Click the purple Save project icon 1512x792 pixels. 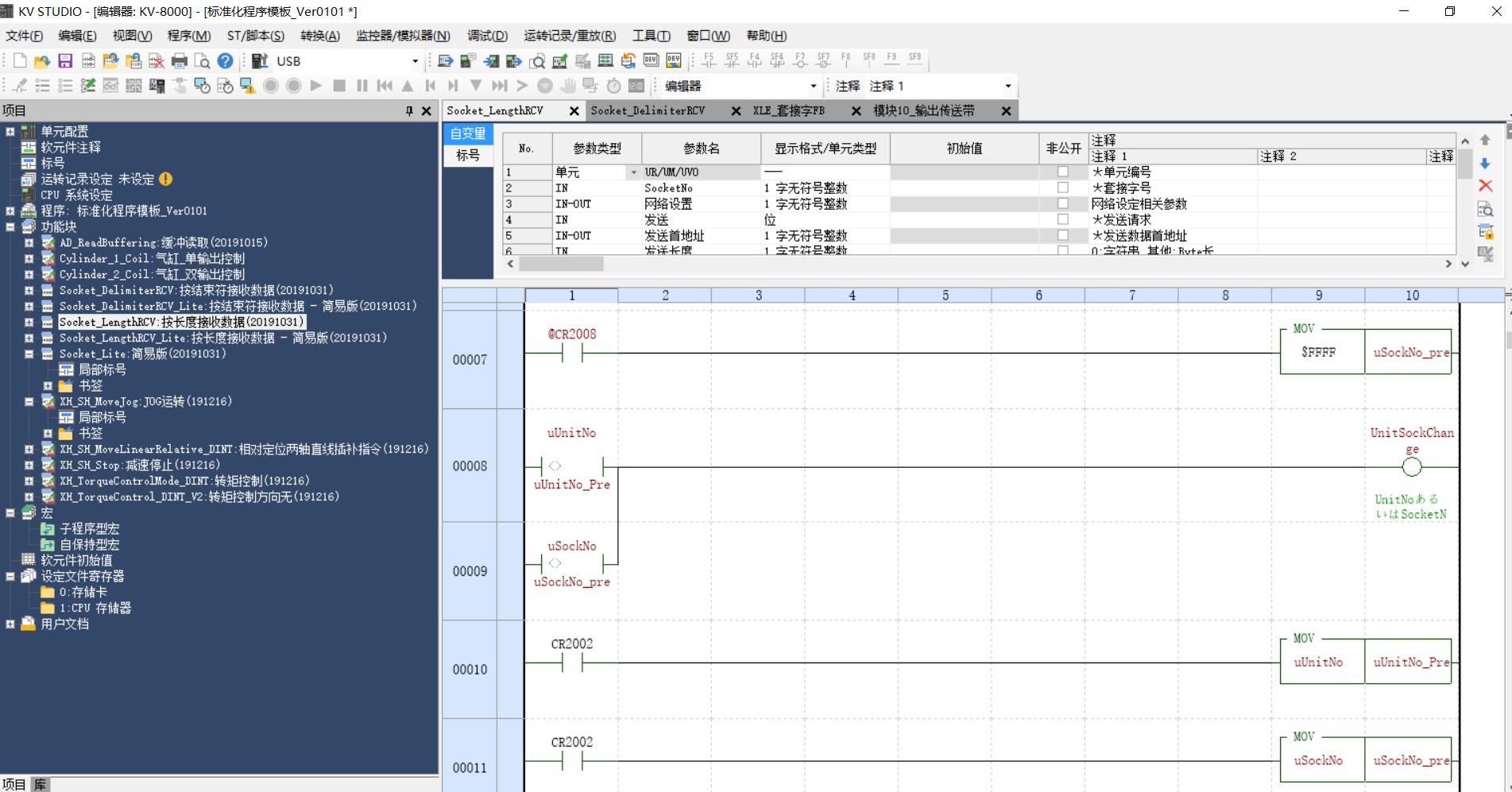[x=65, y=61]
